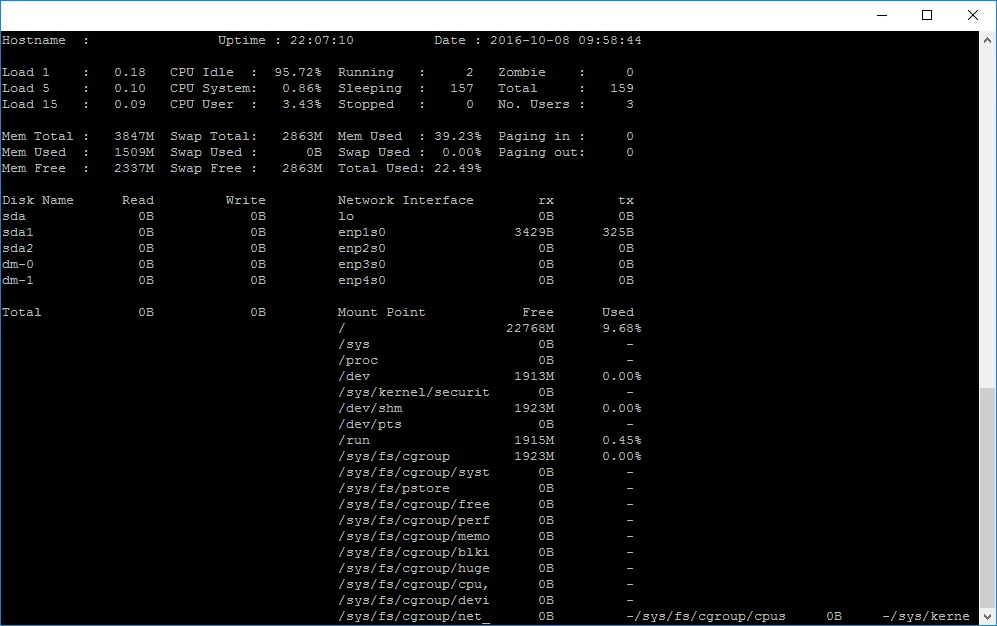This screenshot has height=626, width=997.
Task: Select the enp2s0 interface name
Action: point(361,248)
